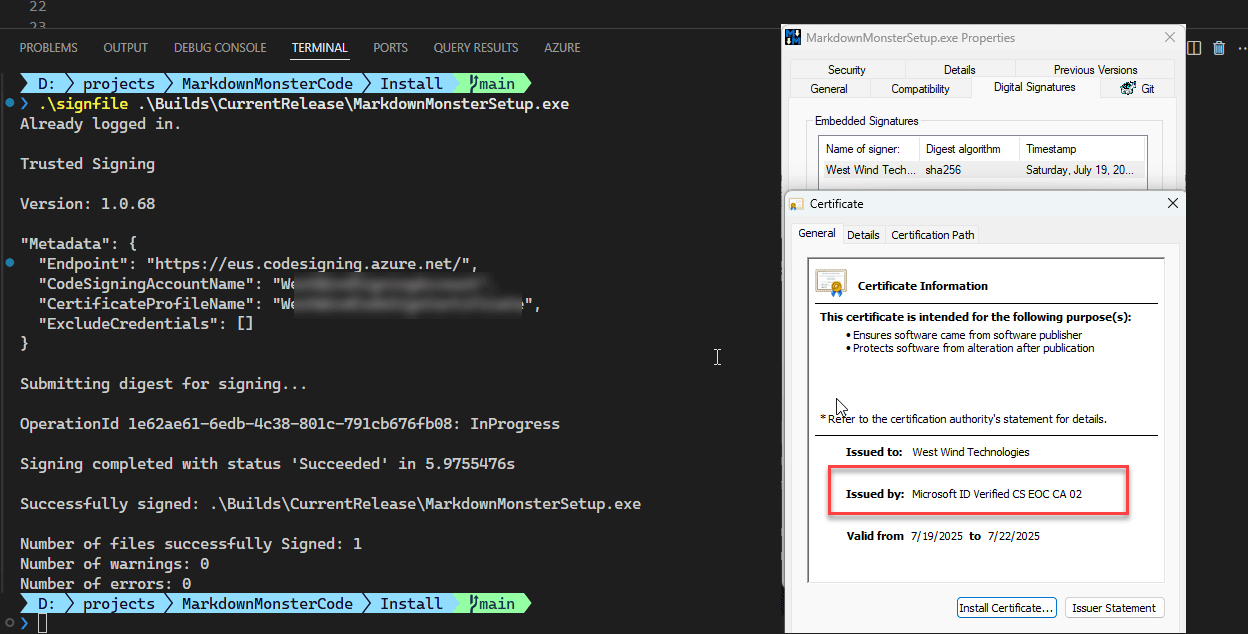The image size is (1248, 634).
Task: Show the Query Results tab
Action: tap(475, 48)
